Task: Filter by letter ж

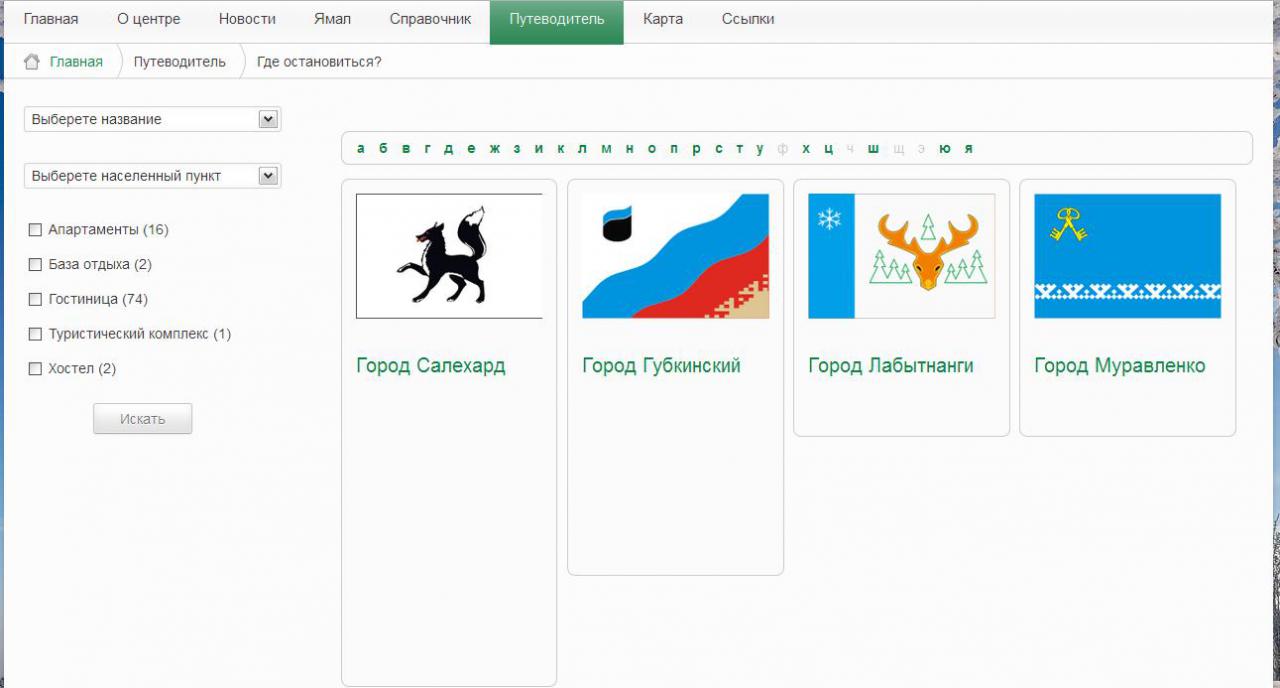Action: [494, 149]
